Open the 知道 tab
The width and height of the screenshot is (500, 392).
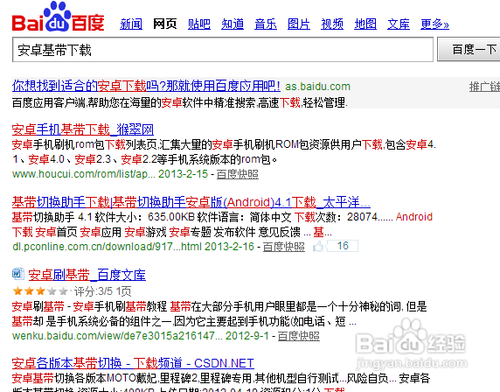click(232, 24)
